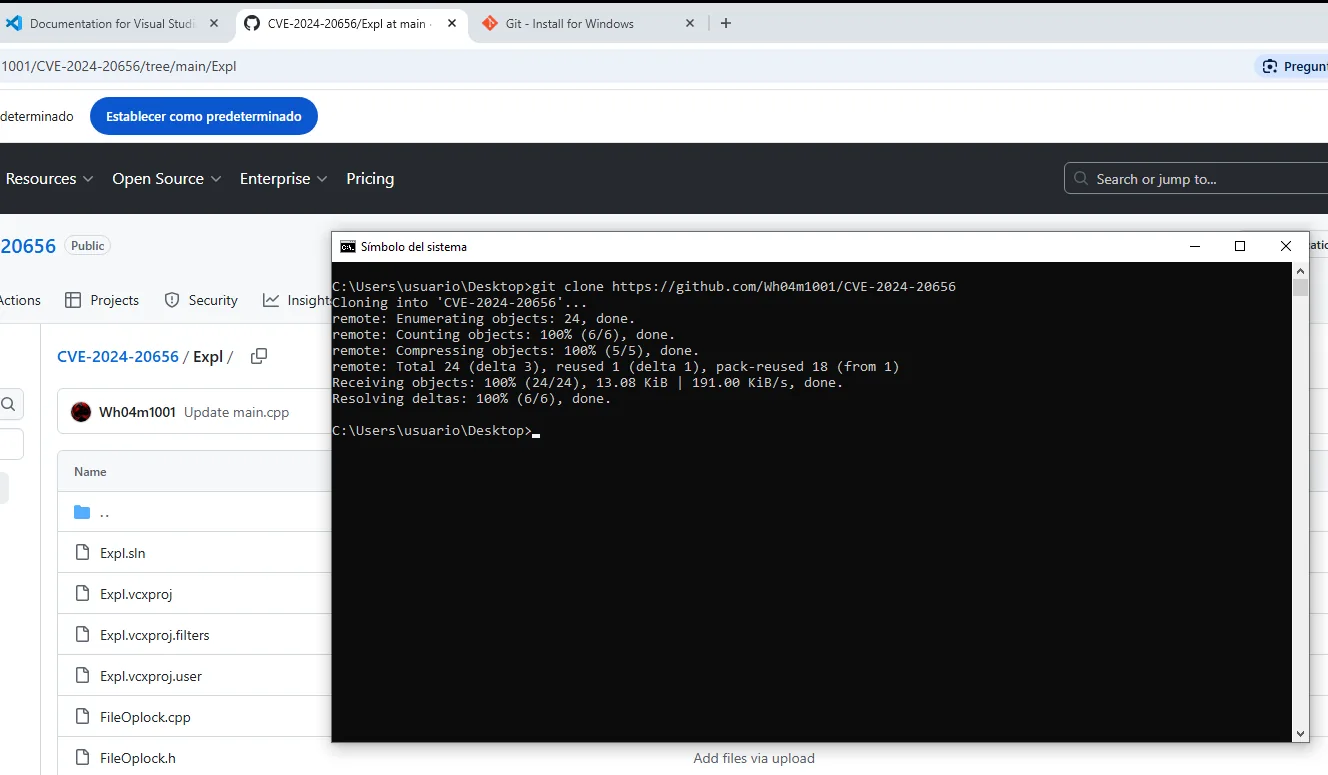Open the Projects repository tab
Image resolution: width=1328 pixels, height=775 pixels.
(x=101, y=300)
